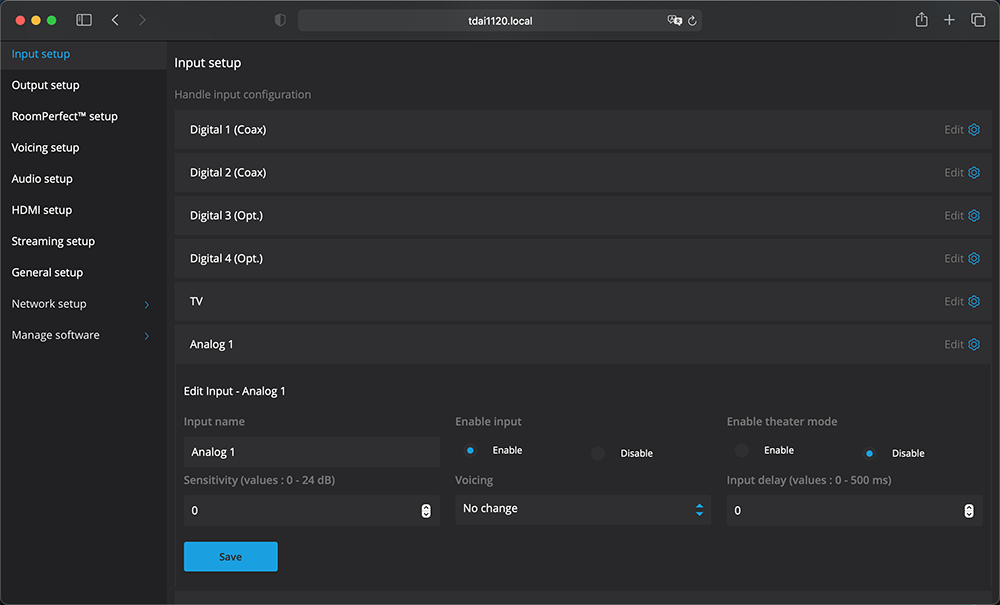Open the Voicing 'No change' dropdown
Image resolution: width=1000 pixels, height=605 pixels.
click(x=583, y=509)
